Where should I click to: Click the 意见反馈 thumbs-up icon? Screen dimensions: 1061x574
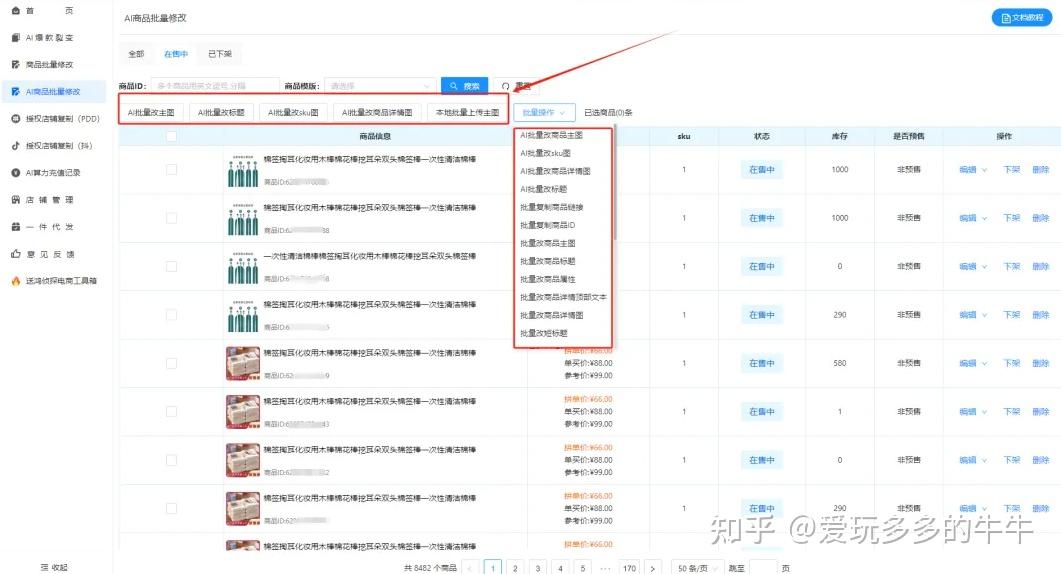[x=15, y=254]
